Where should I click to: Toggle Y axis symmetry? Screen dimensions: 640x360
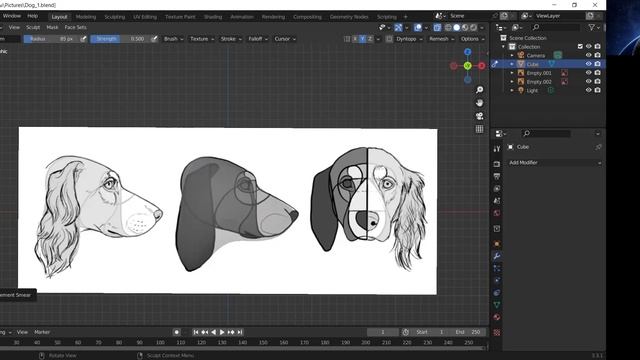(x=362, y=39)
